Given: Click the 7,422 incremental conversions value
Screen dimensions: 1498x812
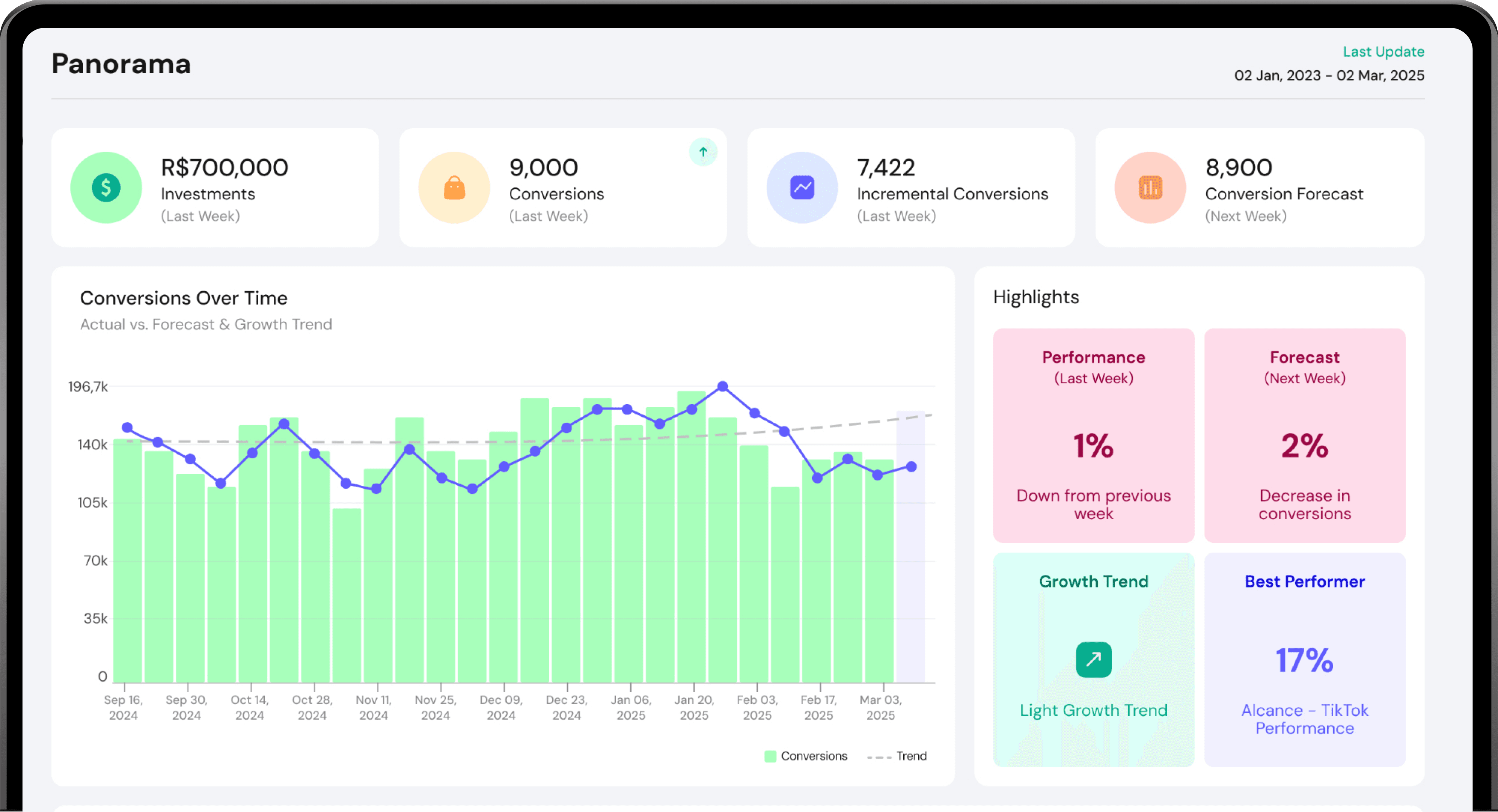Looking at the screenshot, I should click(886, 167).
